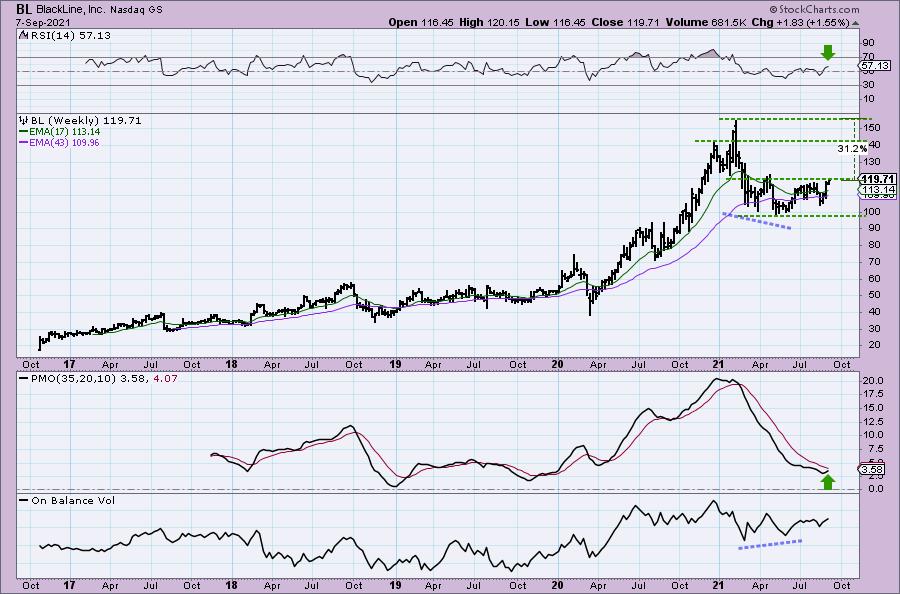The width and height of the screenshot is (900, 594).
Task: Click the Chg +1.83 (+1.55%) value
Action: [x=801, y=22]
